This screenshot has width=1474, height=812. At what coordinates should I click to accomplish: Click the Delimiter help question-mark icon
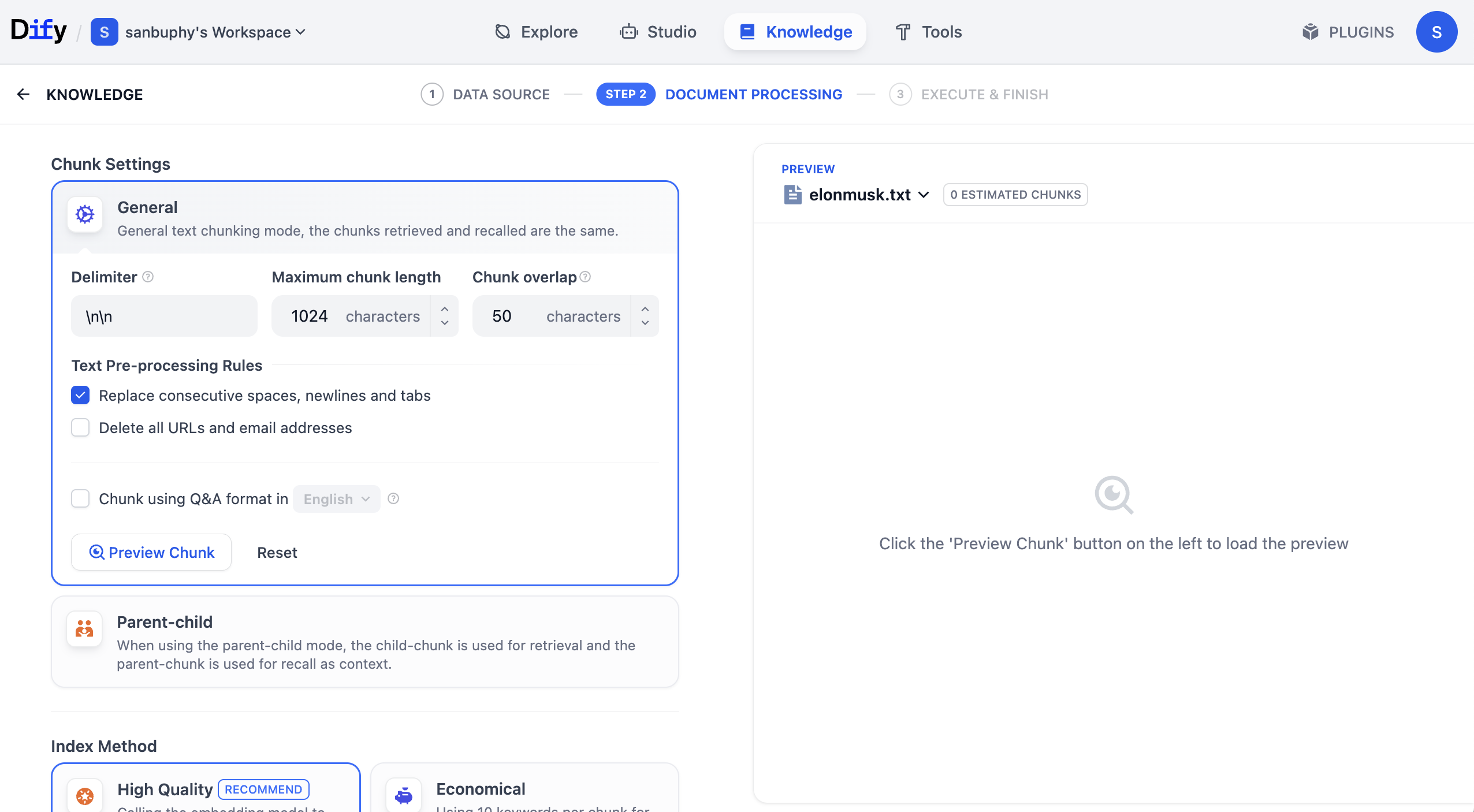click(148, 277)
